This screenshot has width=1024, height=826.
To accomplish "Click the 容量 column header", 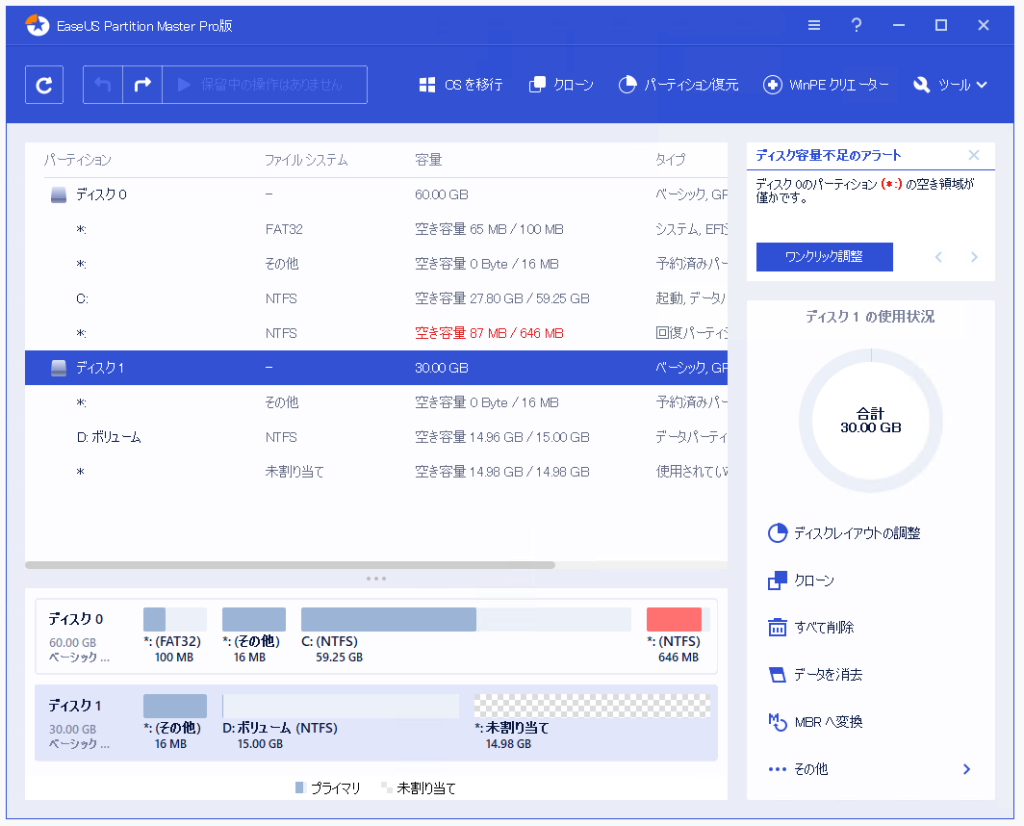I will [x=428, y=160].
